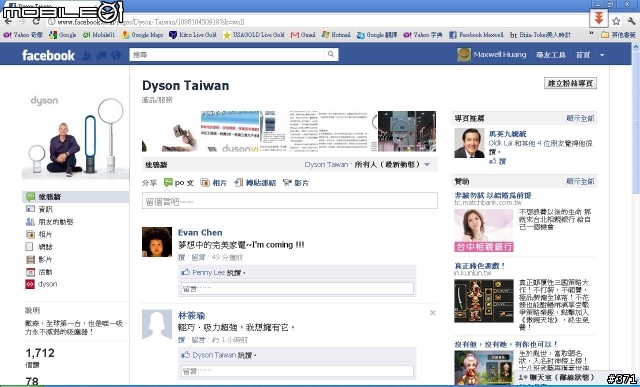
Task: Open the friend requests icon
Action: [x=87, y=56]
